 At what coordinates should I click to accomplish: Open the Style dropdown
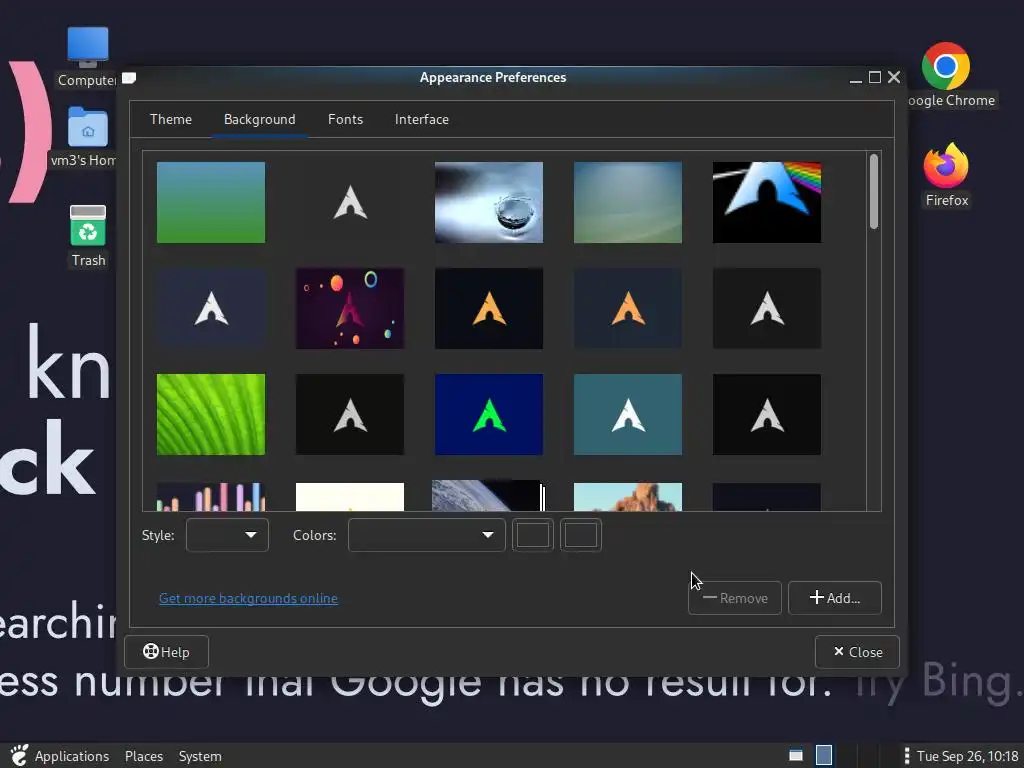tap(227, 535)
